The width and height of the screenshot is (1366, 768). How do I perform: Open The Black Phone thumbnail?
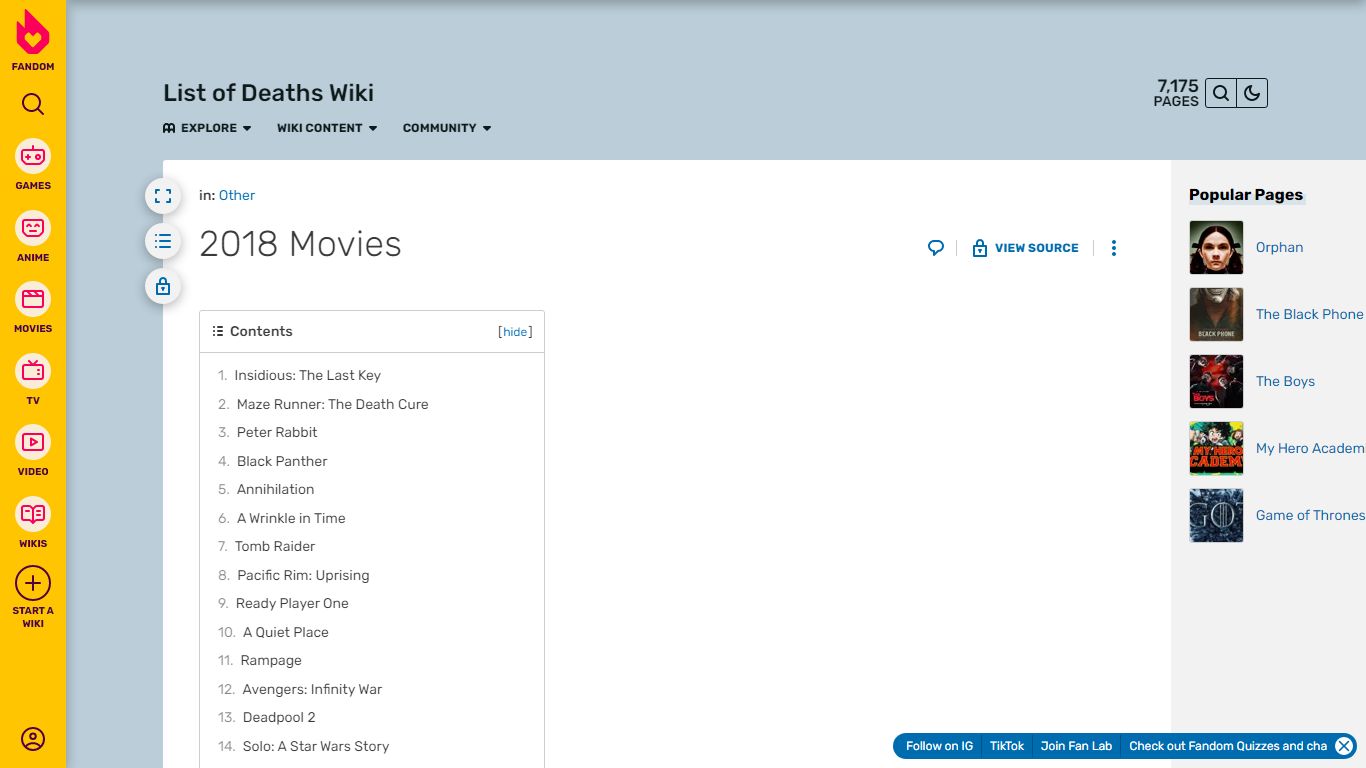(1216, 314)
